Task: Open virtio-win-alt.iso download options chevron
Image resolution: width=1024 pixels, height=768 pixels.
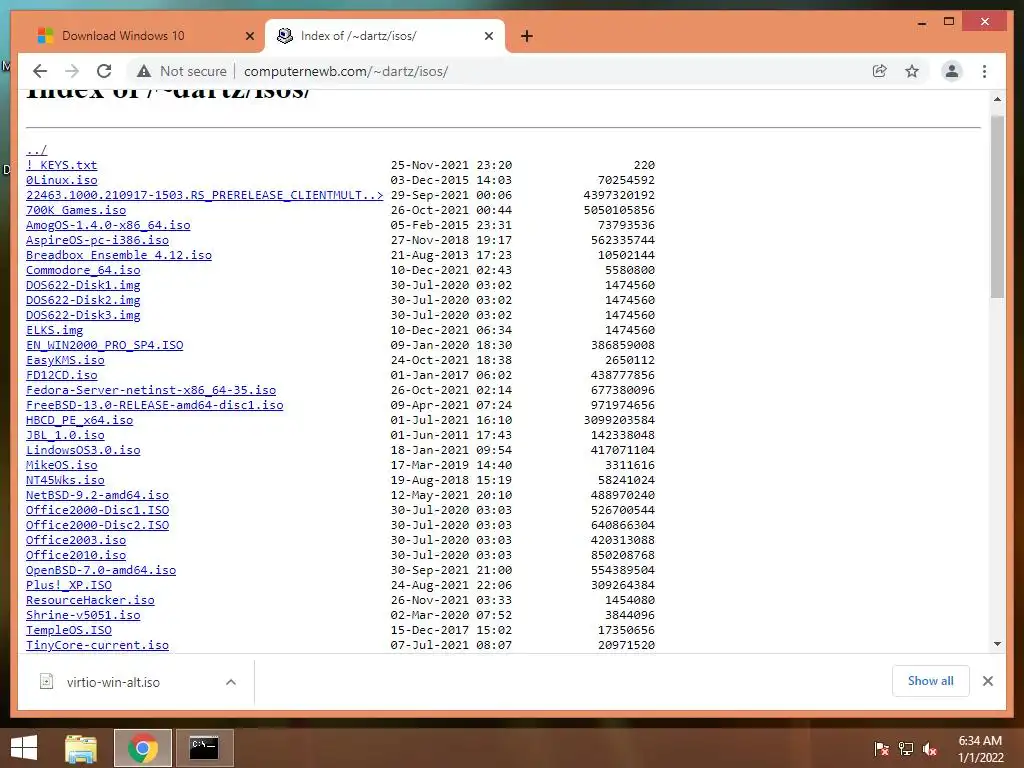Action: click(231, 682)
